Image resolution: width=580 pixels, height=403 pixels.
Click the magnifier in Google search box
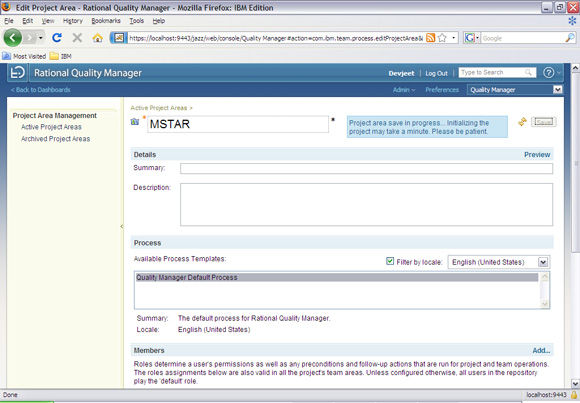[x=570, y=38]
